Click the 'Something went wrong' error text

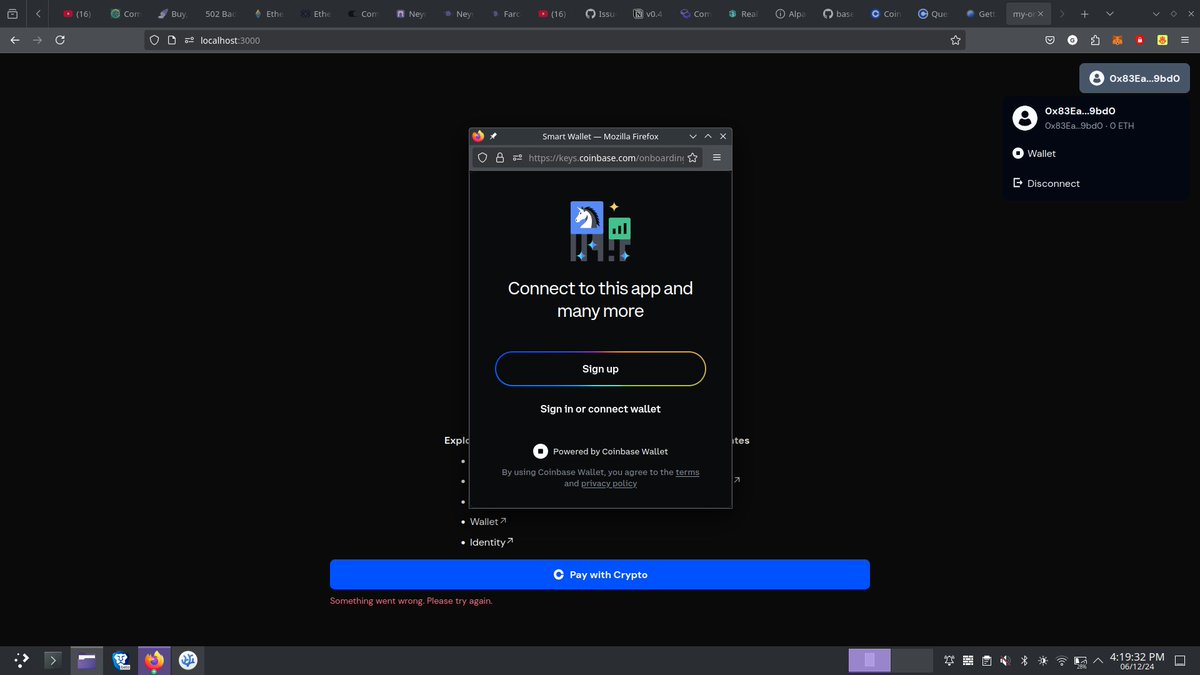[x=411, y=601]
